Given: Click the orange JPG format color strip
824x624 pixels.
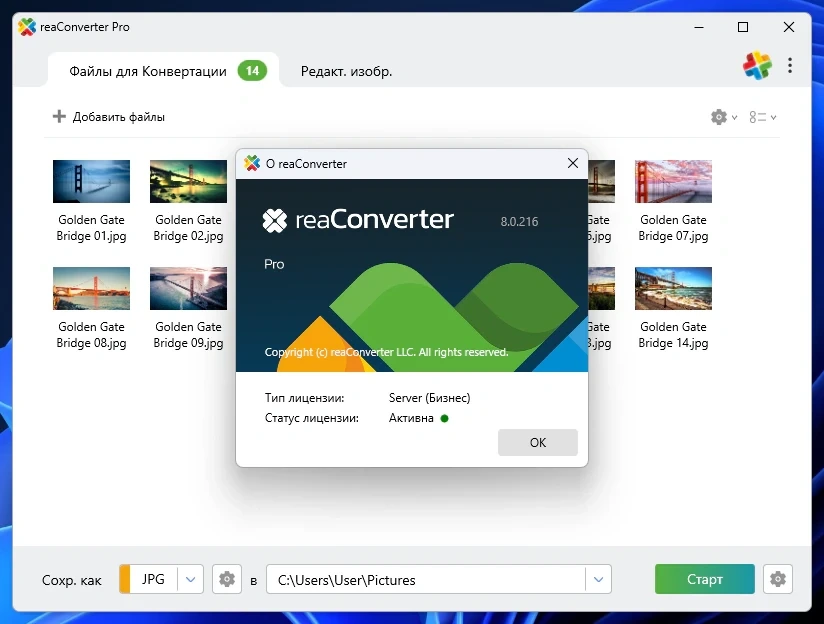Looking at the screenshot, I should click(x=125, y=579).
